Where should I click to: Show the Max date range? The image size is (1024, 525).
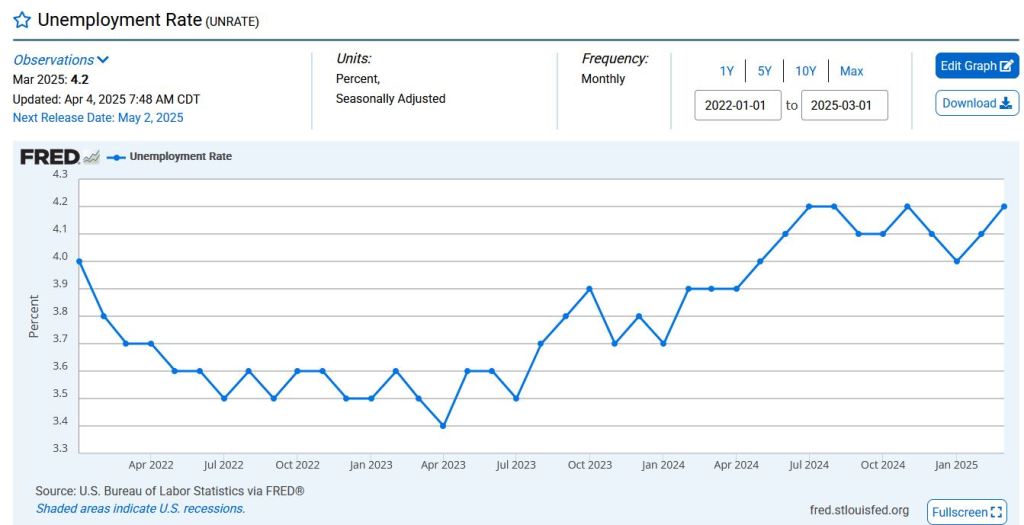pos(851,71)
